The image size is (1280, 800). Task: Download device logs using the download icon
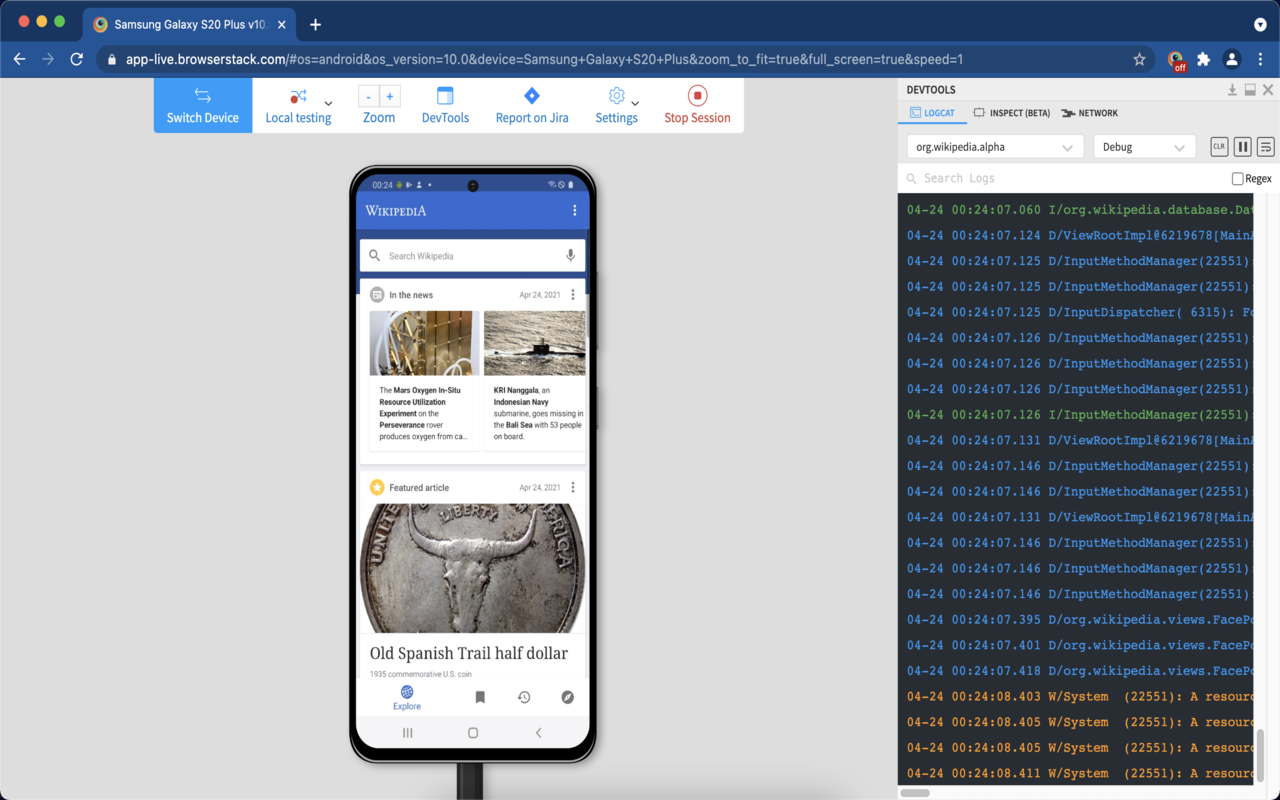pyautogui.click(x=1232, y=89)
